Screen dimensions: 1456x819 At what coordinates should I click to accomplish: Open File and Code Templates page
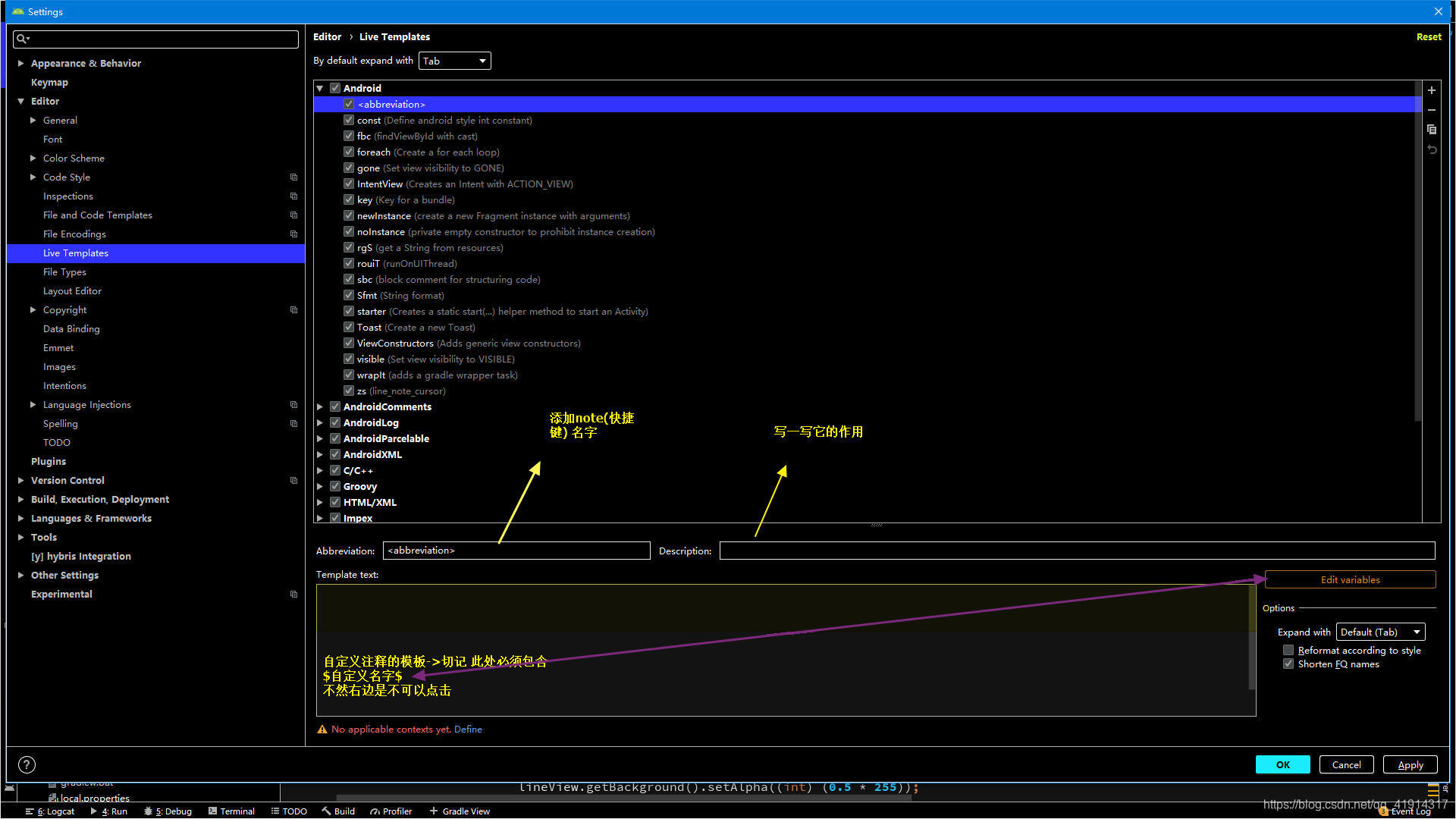point(98,215)
